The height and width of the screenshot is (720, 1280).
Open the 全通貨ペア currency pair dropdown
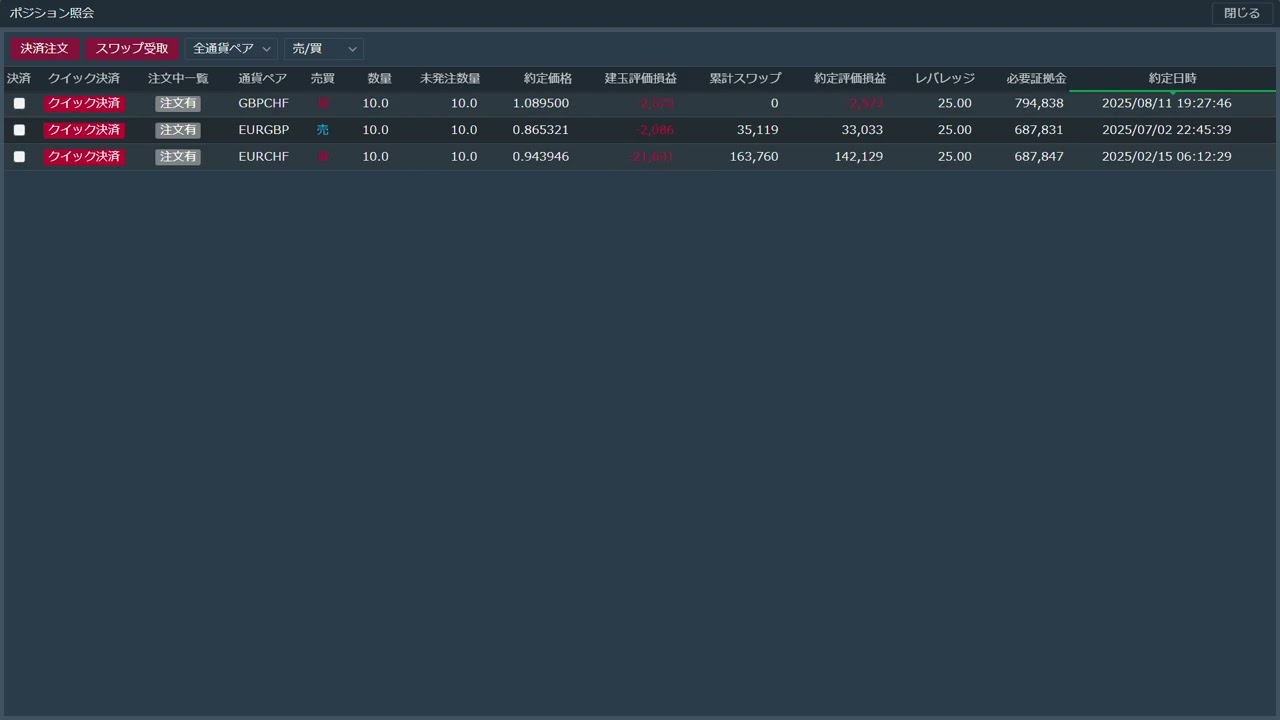click(231, 49)
